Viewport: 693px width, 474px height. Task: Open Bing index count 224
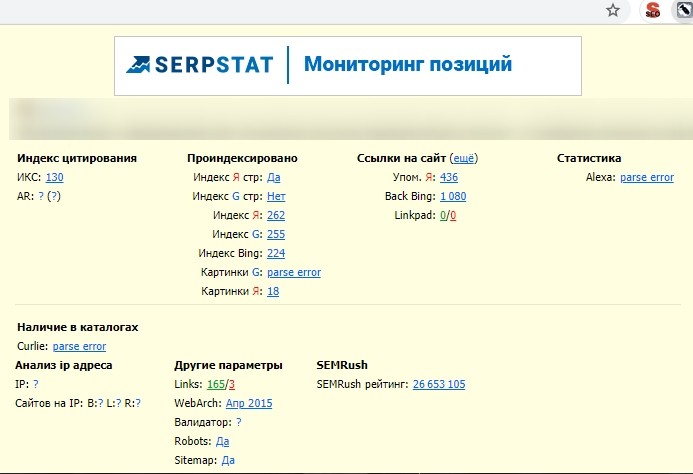point(276,253)
